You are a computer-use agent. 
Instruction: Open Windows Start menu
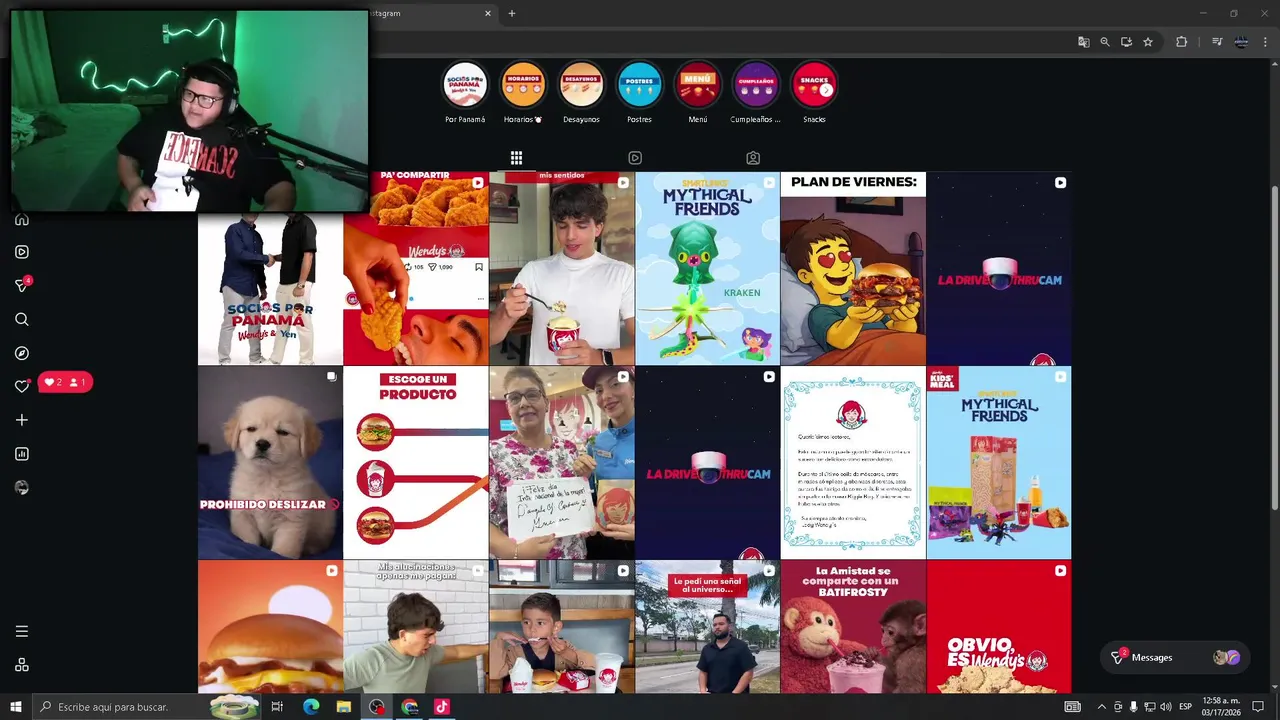tap(16, 707)
